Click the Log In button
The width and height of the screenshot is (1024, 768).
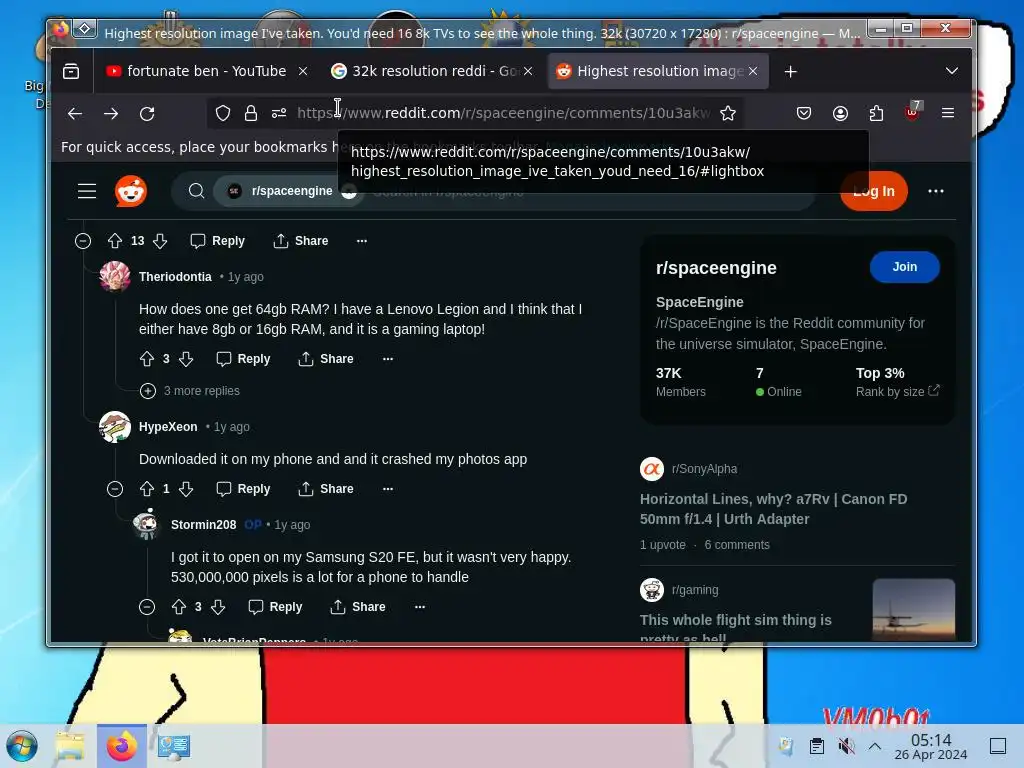874,191
